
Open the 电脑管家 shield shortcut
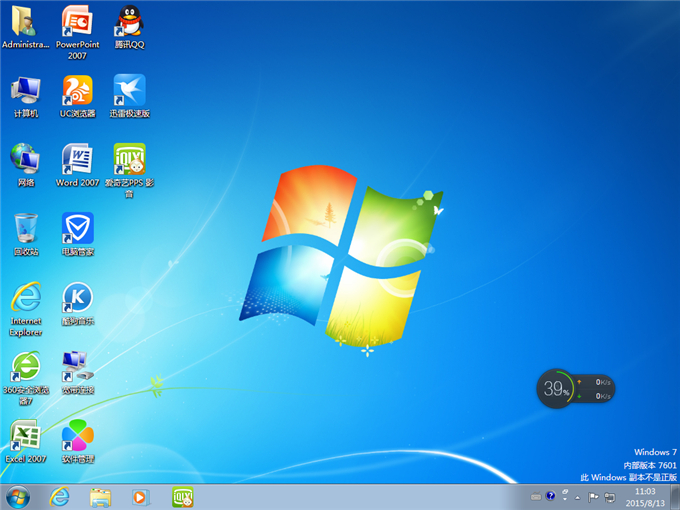(77, 234)
